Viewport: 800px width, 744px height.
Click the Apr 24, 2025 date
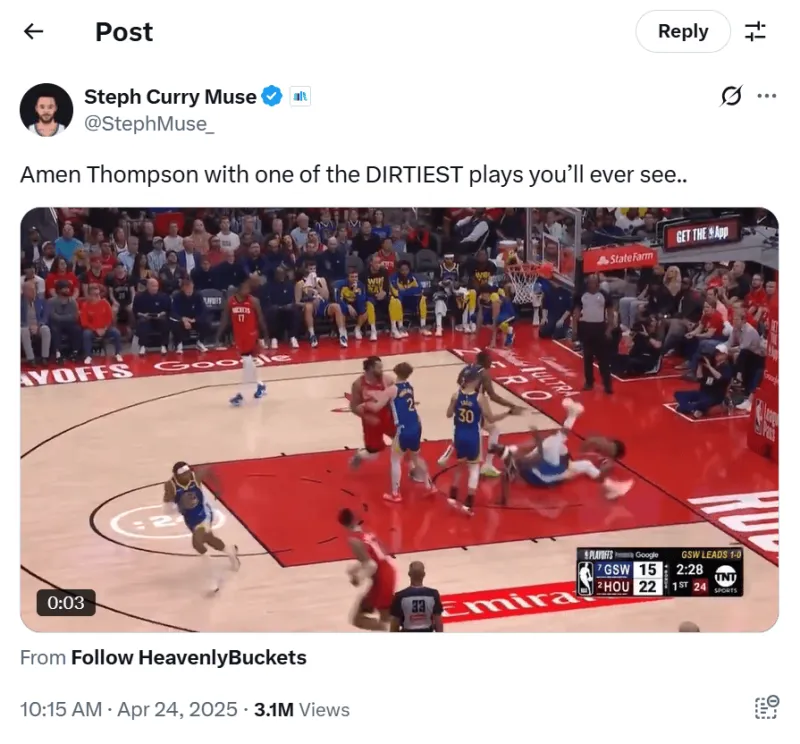(x=178, y=710)
